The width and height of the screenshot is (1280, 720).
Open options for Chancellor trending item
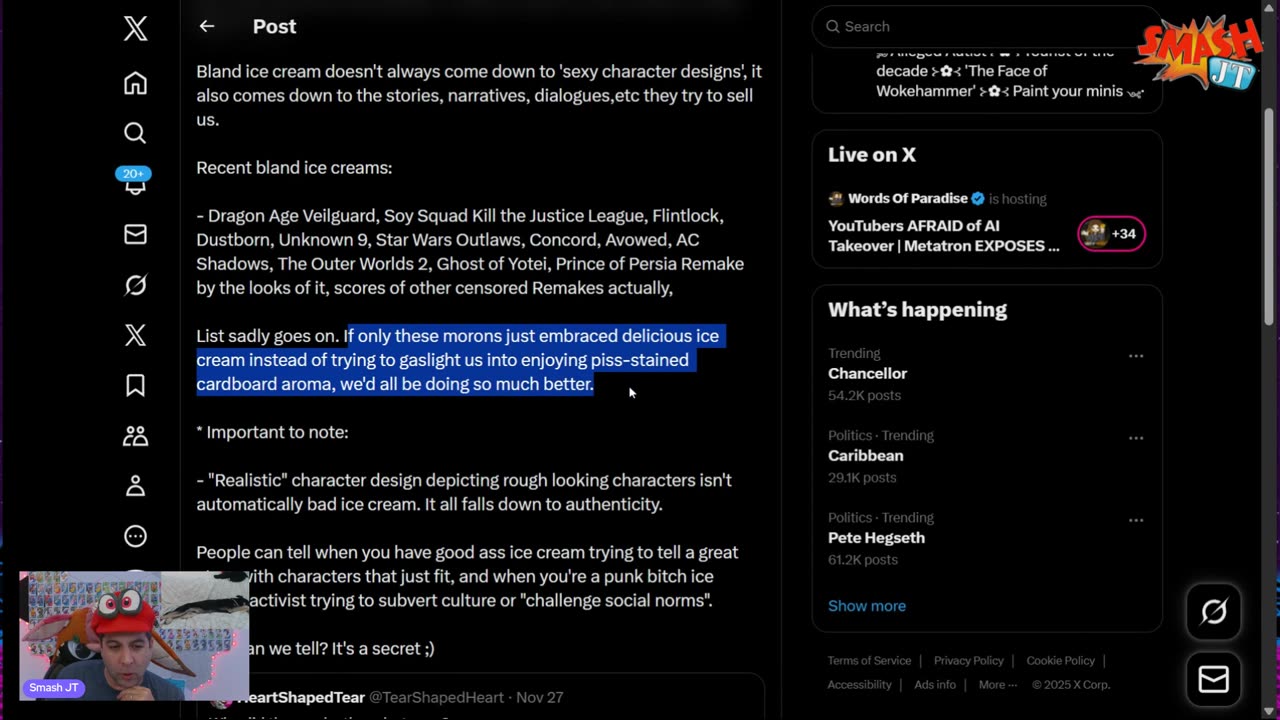1135,356
